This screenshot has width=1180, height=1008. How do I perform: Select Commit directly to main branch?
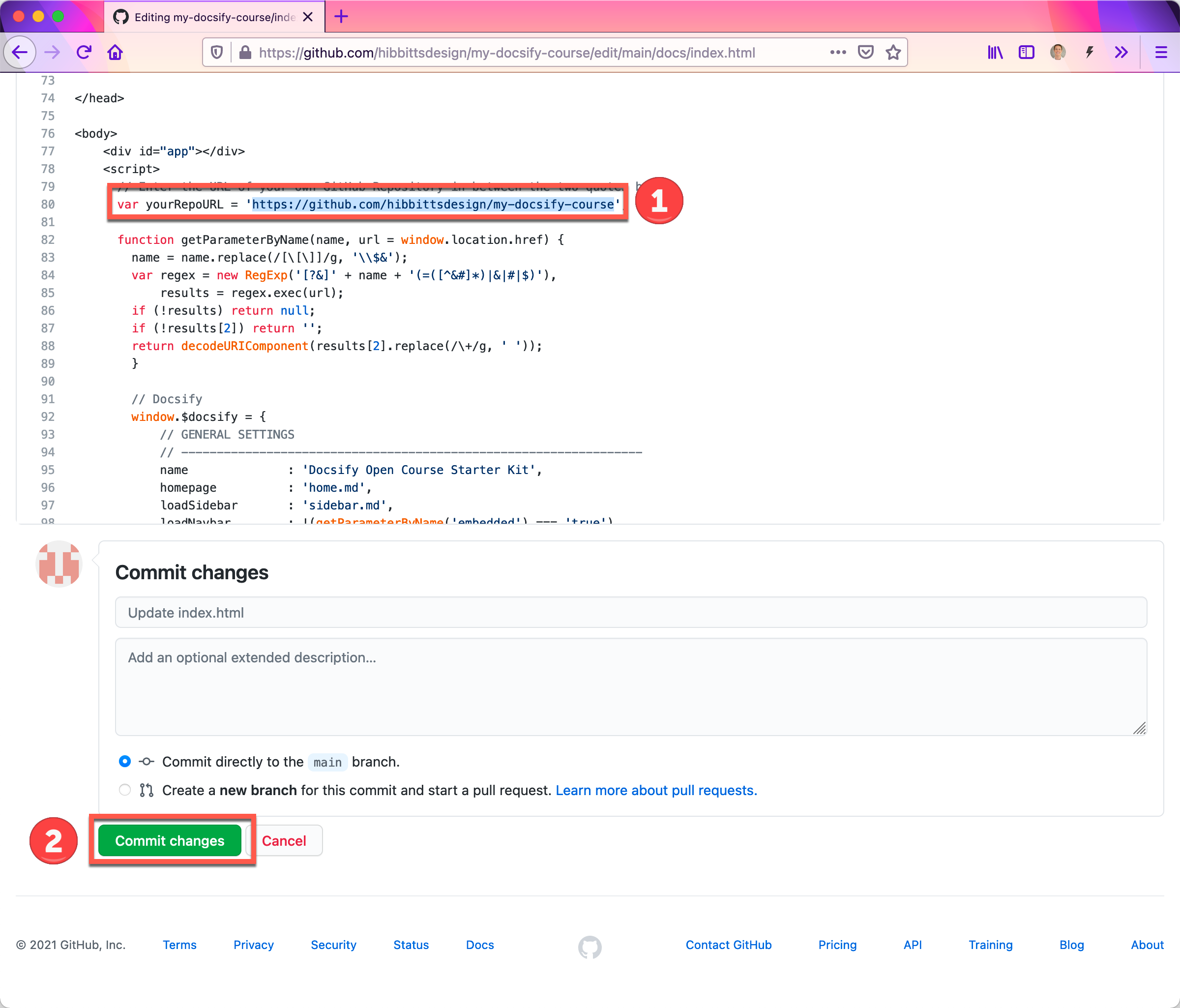tap(125, 762)
